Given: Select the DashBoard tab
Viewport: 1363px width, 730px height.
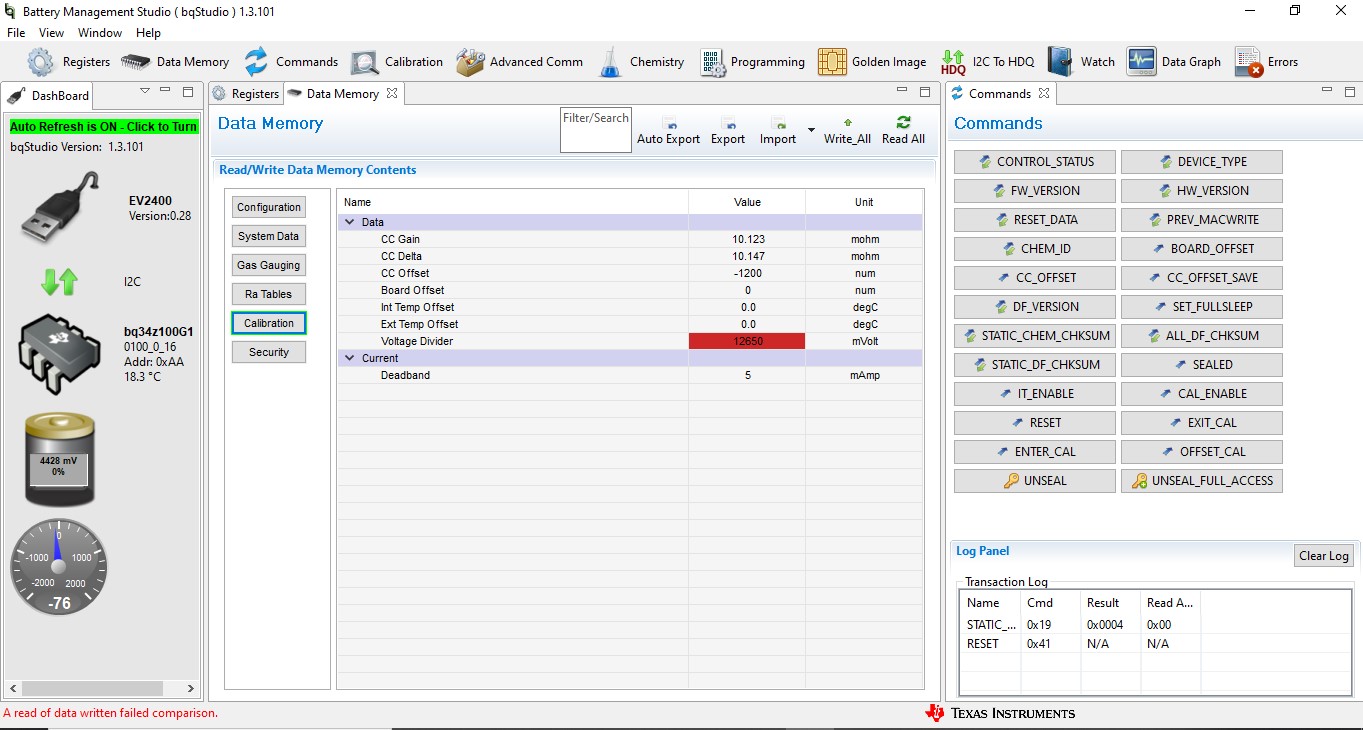Looking at the screenshot, I should click(49, 96).
